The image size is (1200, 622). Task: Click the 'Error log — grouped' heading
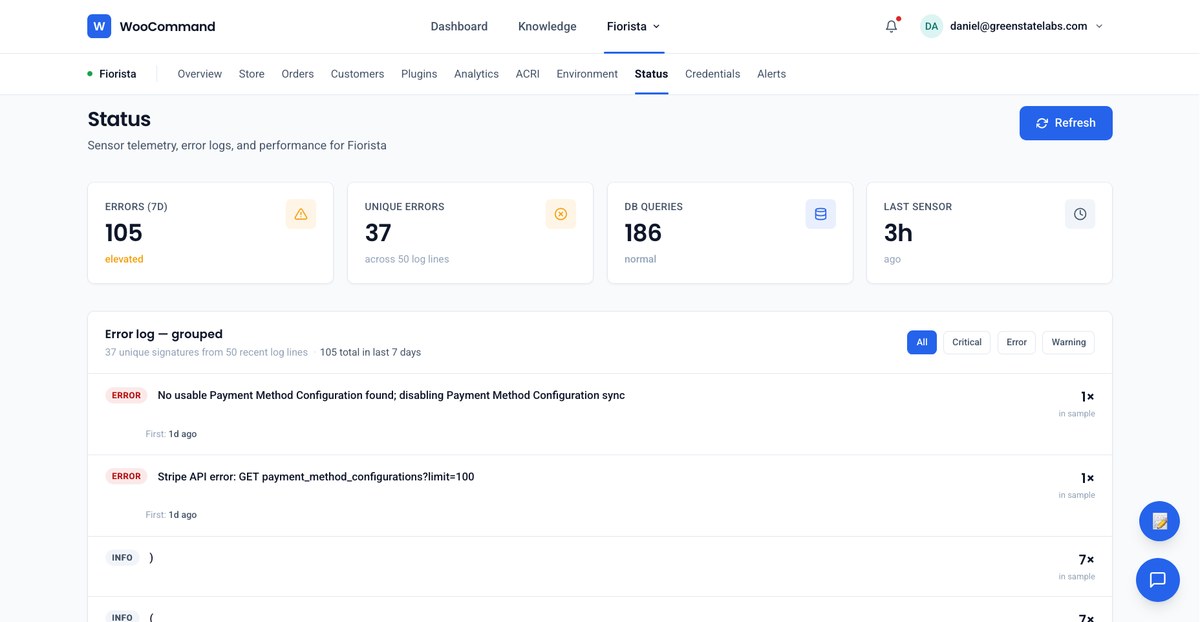(x=164, y=334)
